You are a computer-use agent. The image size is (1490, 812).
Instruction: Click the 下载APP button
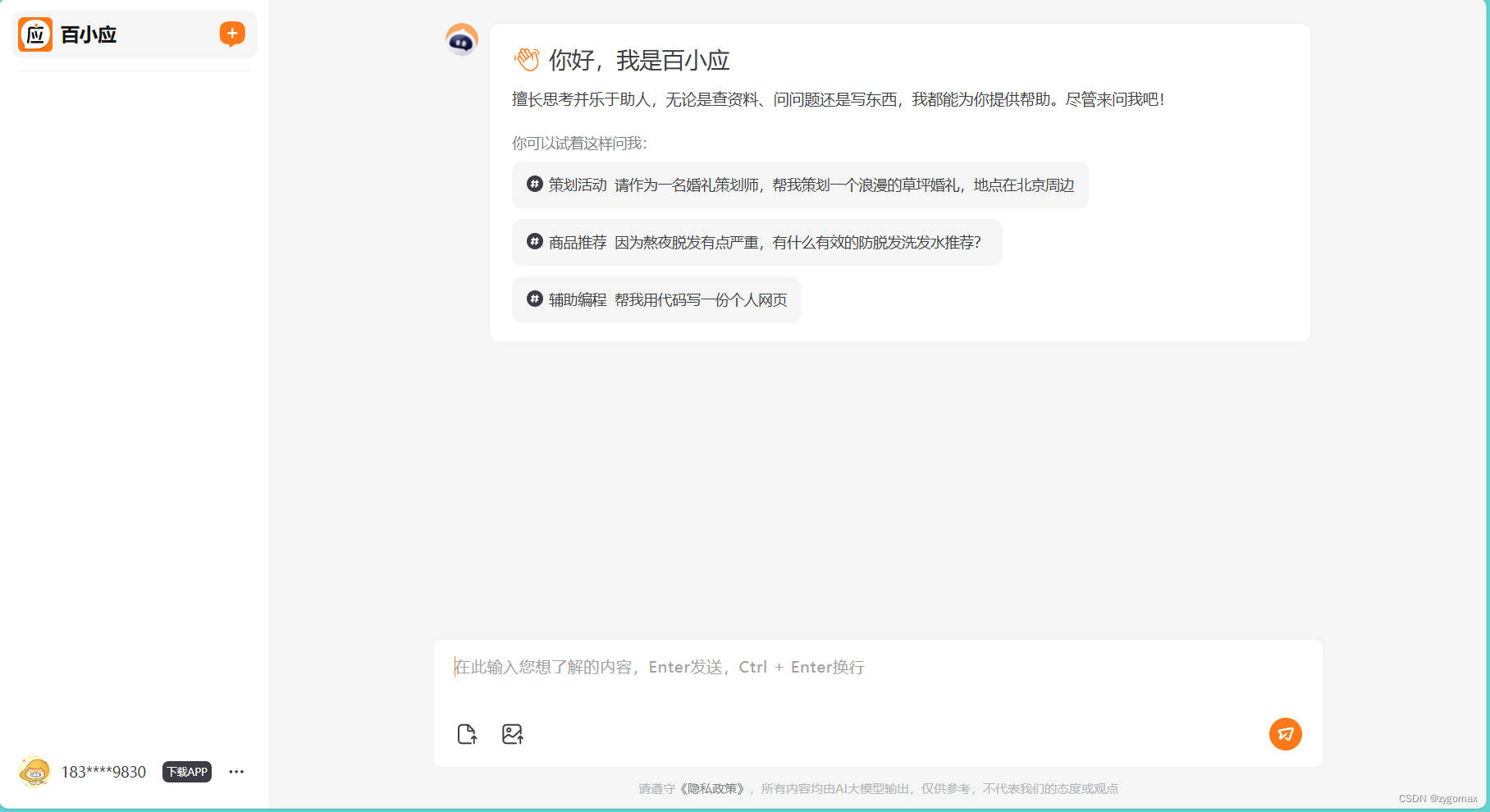click(x=187, y=772)
